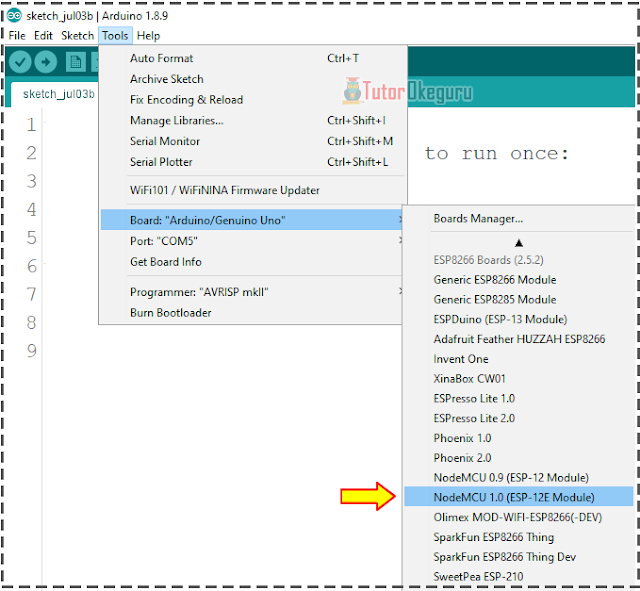640x591 pixels.
Task: Select ESPresso Lite 2.0
Action: pos(518,418)
